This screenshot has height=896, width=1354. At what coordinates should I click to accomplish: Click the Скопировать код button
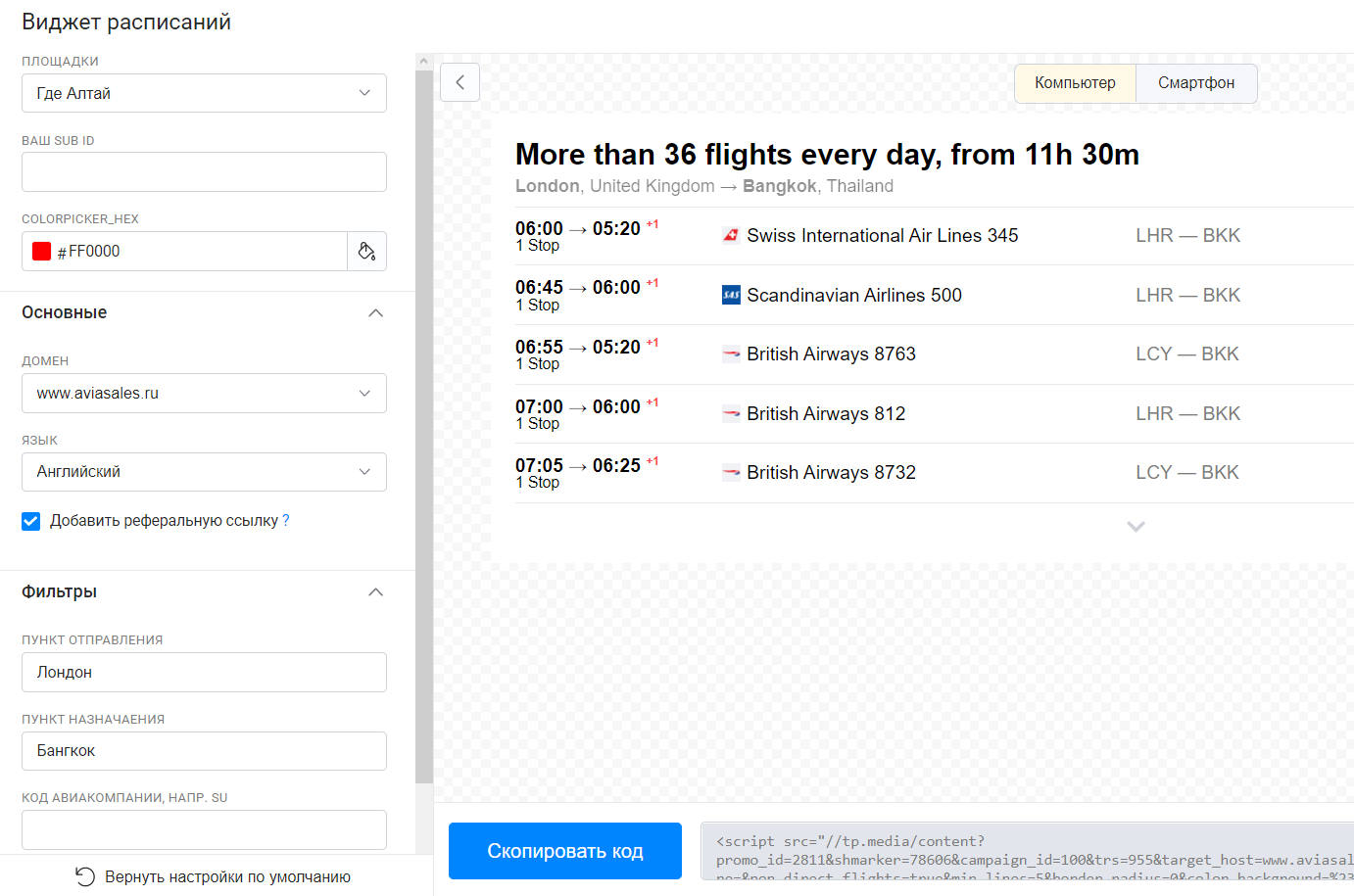click(565, 851)
